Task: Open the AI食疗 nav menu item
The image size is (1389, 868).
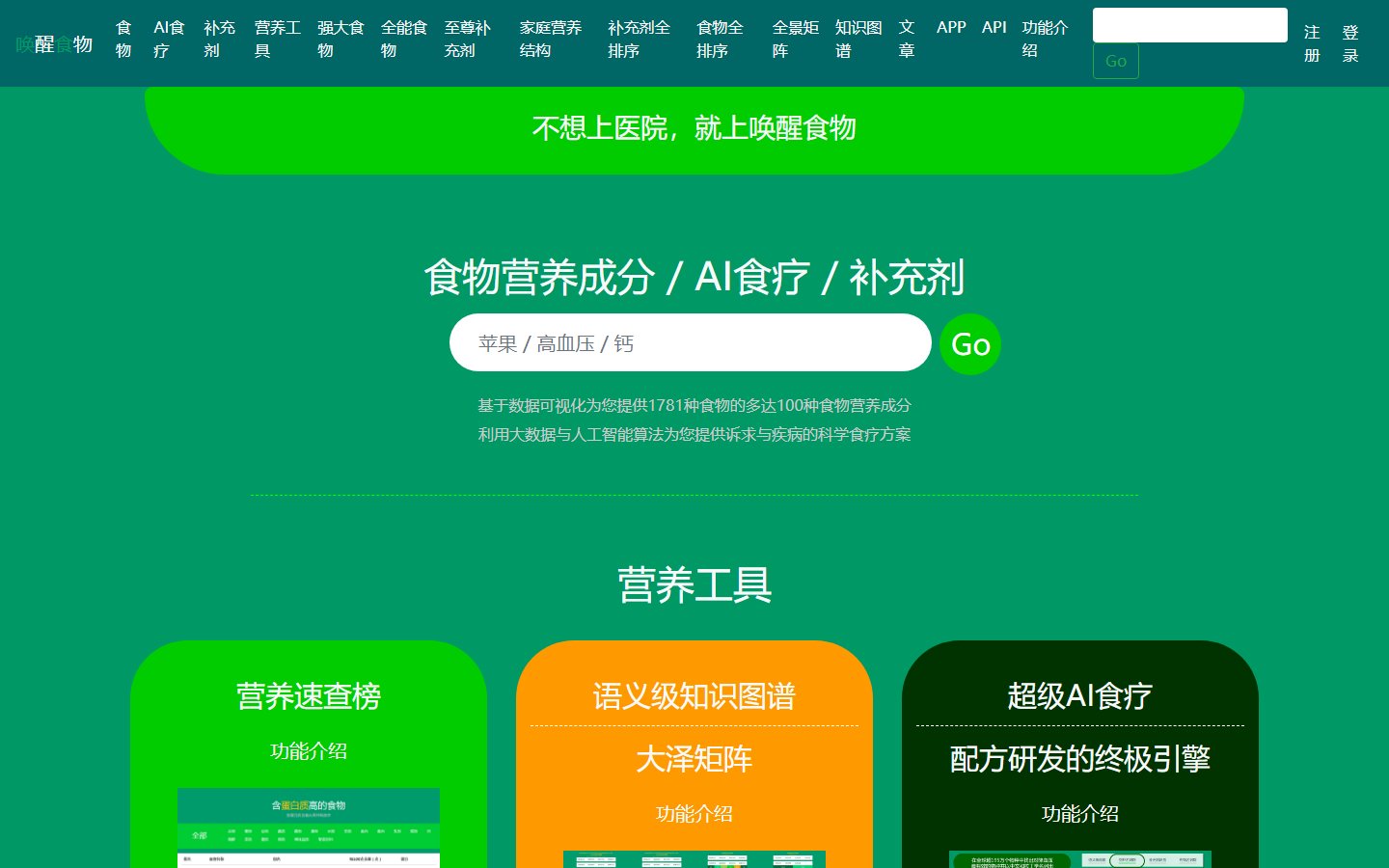Action: (169, 40)
